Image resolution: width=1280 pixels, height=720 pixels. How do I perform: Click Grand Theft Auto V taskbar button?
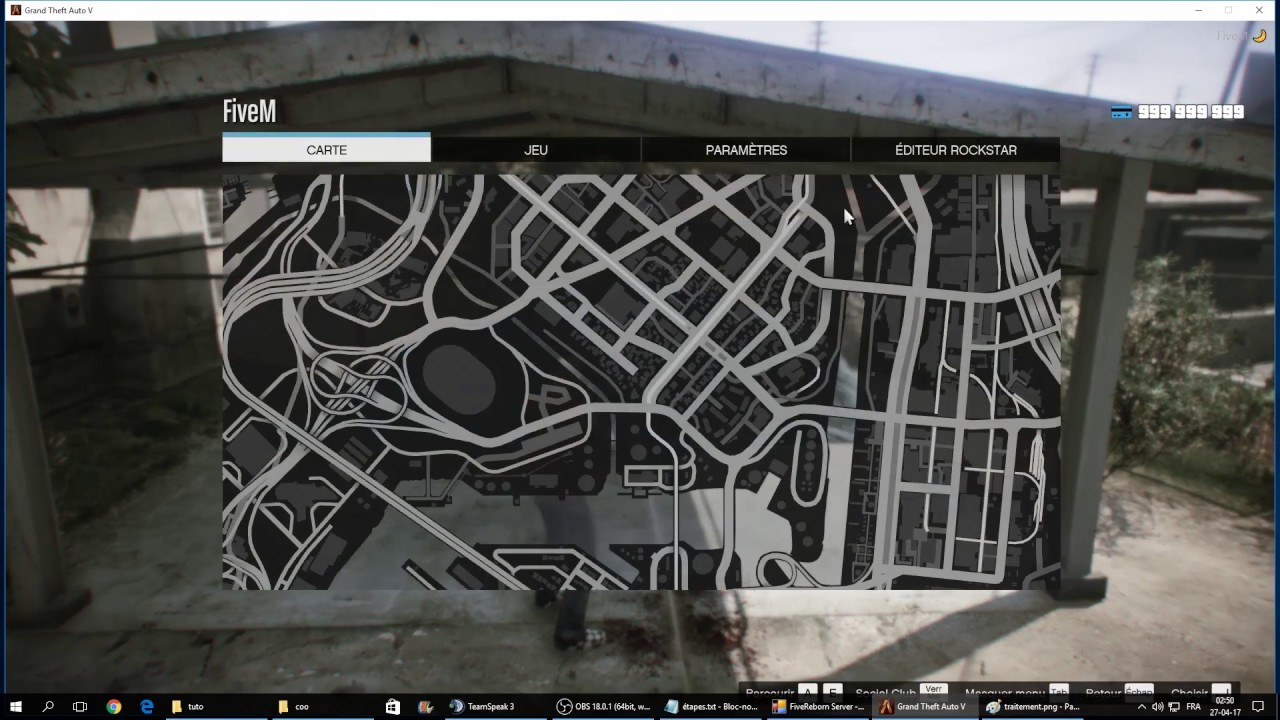(x=926, y=706)
